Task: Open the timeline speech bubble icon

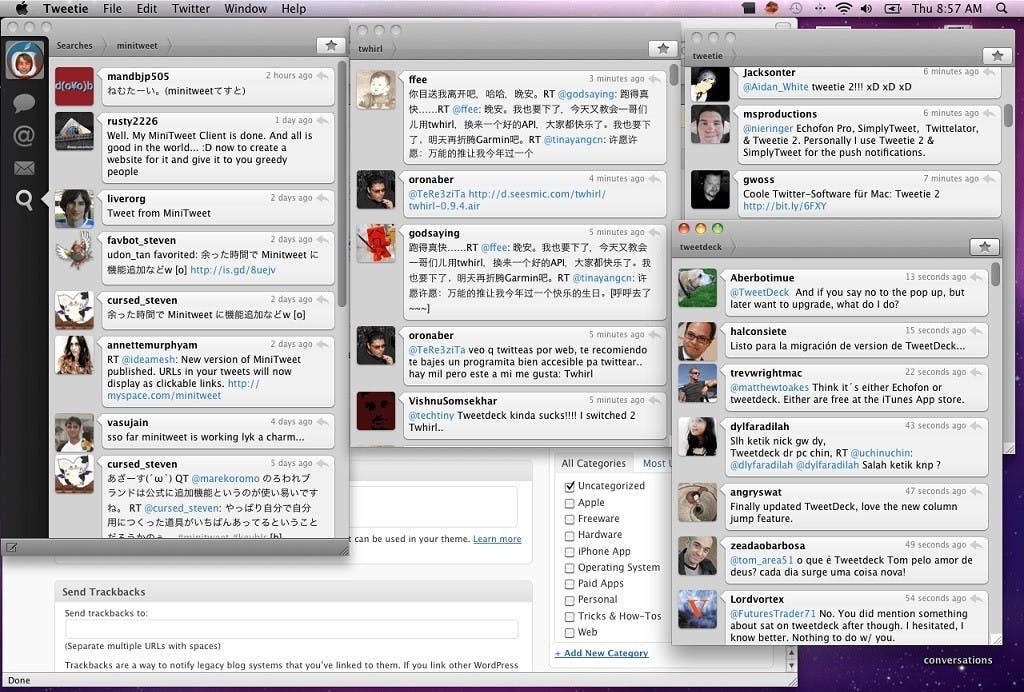Action: tap(24, 102)
